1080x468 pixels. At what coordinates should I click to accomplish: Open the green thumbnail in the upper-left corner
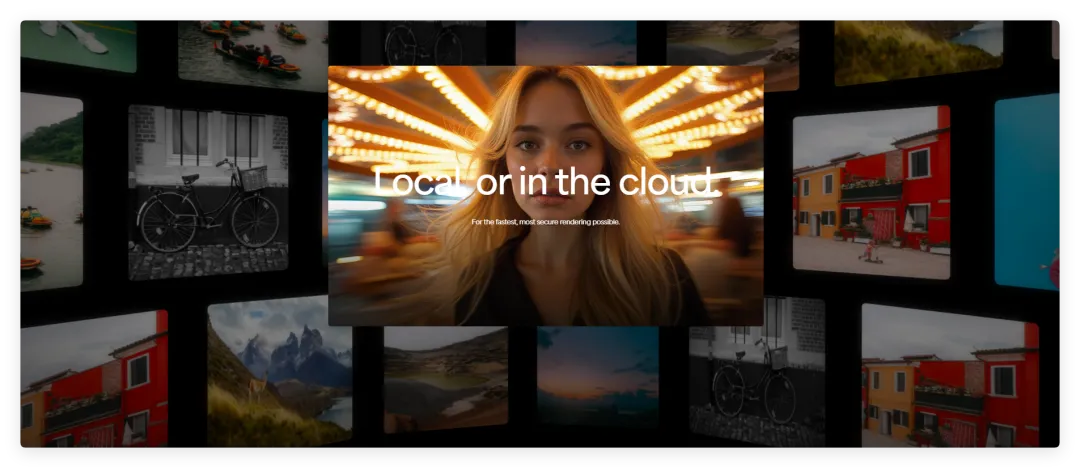coord(79,45)
